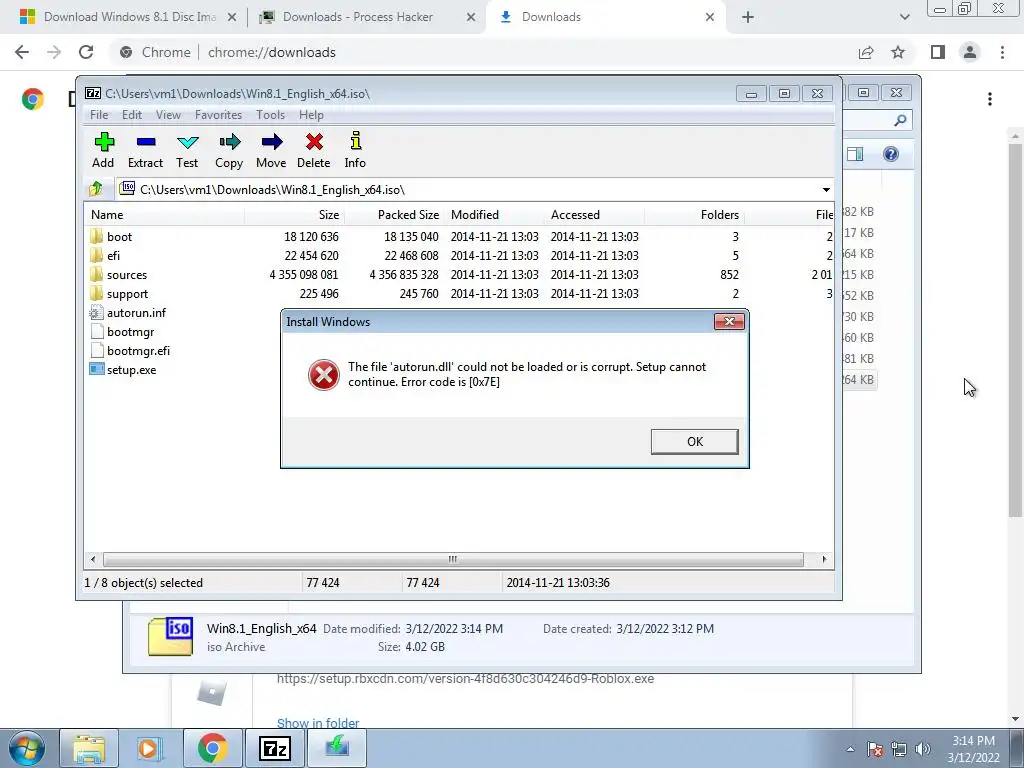The width and height of the screenshot is (1024, 768).
Task: Select the efi folder
Action: coord(114,255)
